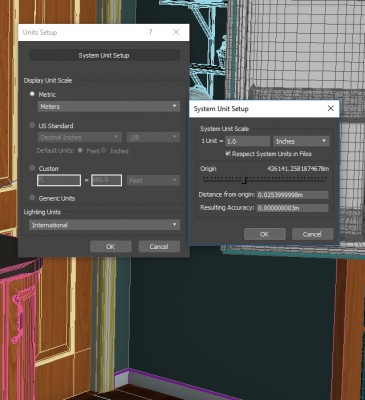The height and width of the screenshot is (400, 365).
Task: Click the Origin slider handle
Action: coord(244,180)
